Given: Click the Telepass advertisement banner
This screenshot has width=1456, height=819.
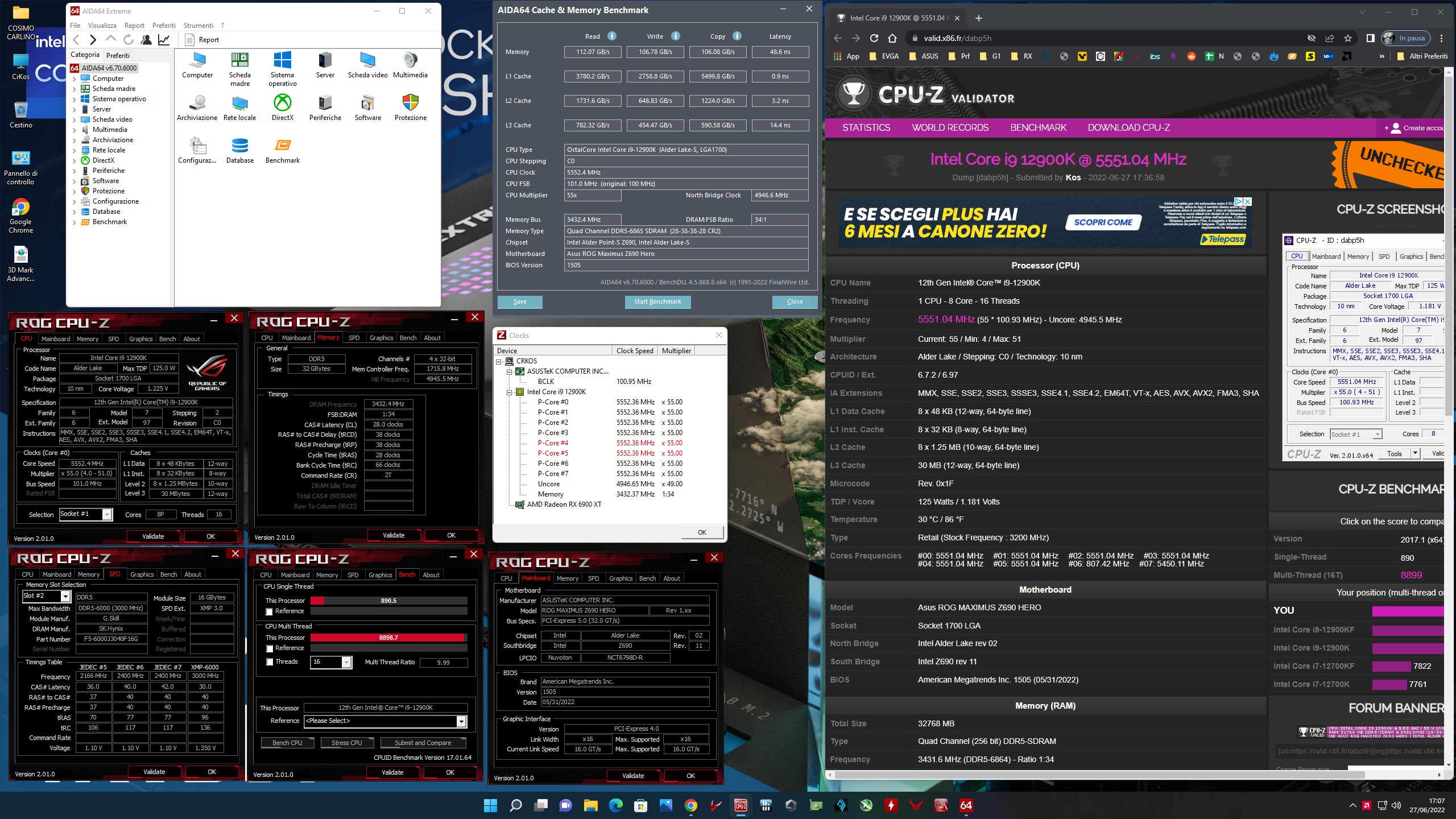Looking at the screenshot, I should pyautogui.click(x=1046, y=222).
